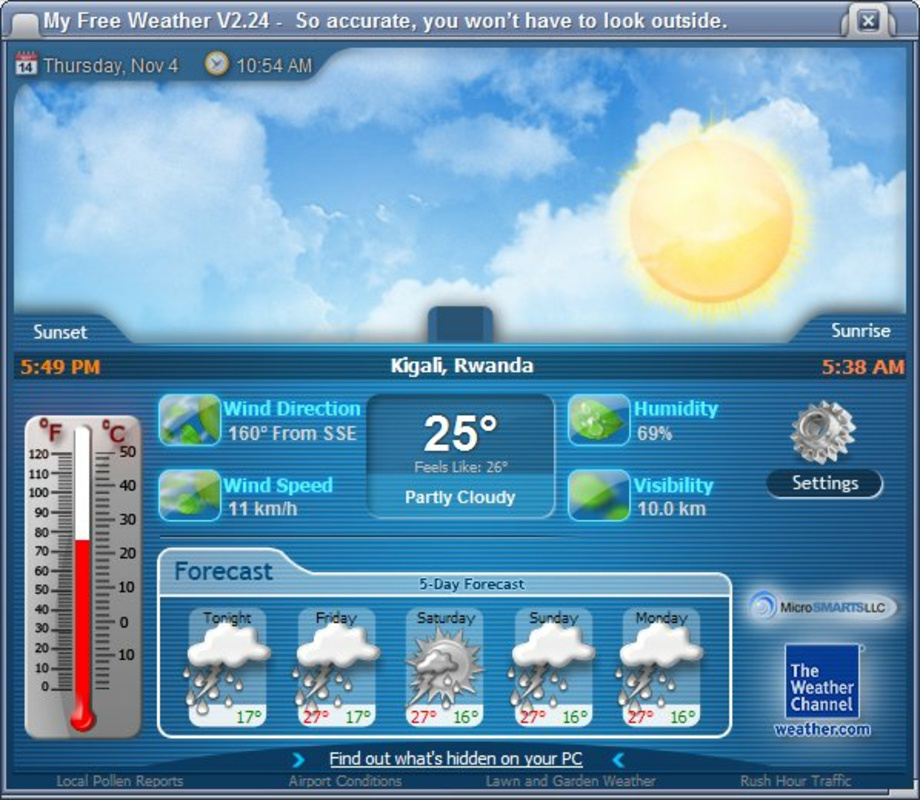Click The Weather Channel logo
Viewport: 920px width, 800px height.
coord(820,684)
